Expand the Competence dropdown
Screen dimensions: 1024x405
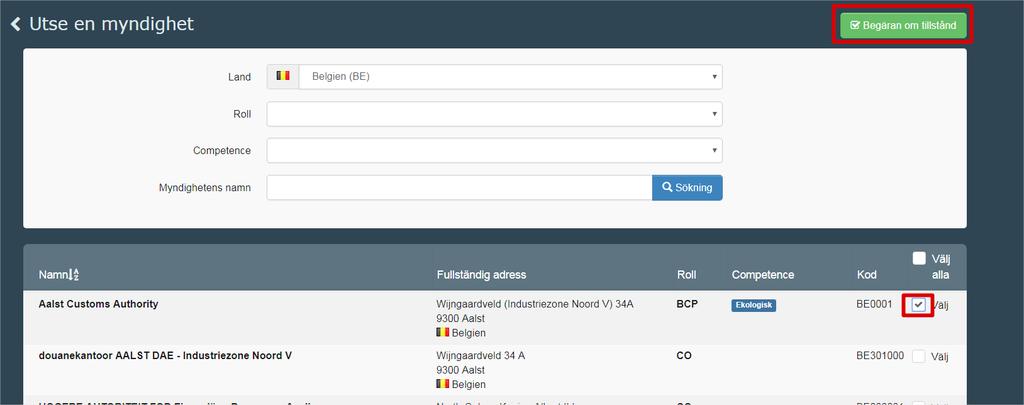coord(494,150)
